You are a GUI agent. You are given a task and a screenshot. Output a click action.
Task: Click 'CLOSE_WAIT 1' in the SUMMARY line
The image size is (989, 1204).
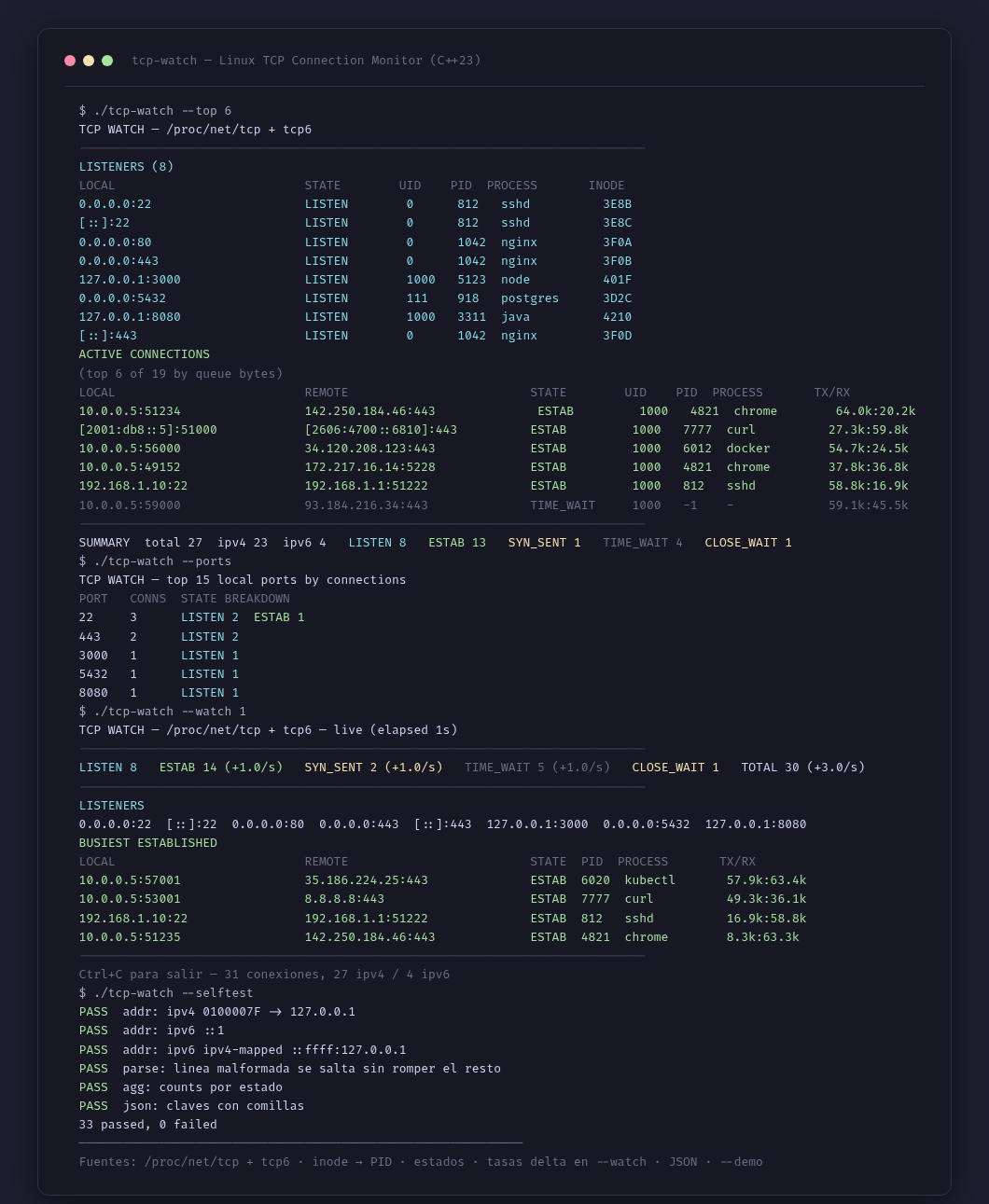748,543
